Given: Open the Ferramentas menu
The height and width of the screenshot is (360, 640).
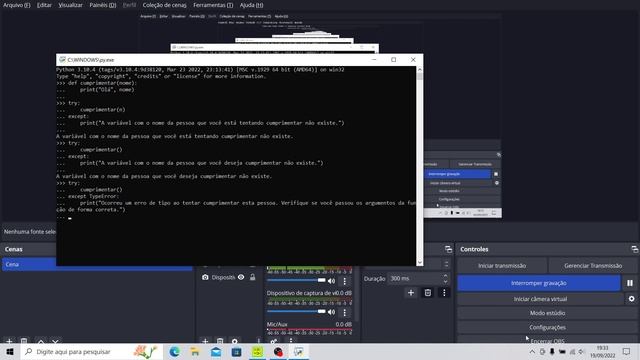Looking at the screenshot, I should pyautogui.click(x=213, y=5).
